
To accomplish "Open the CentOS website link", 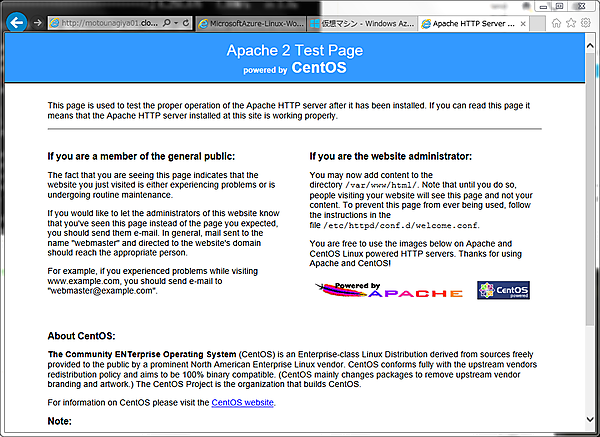I will click(242, 403).
